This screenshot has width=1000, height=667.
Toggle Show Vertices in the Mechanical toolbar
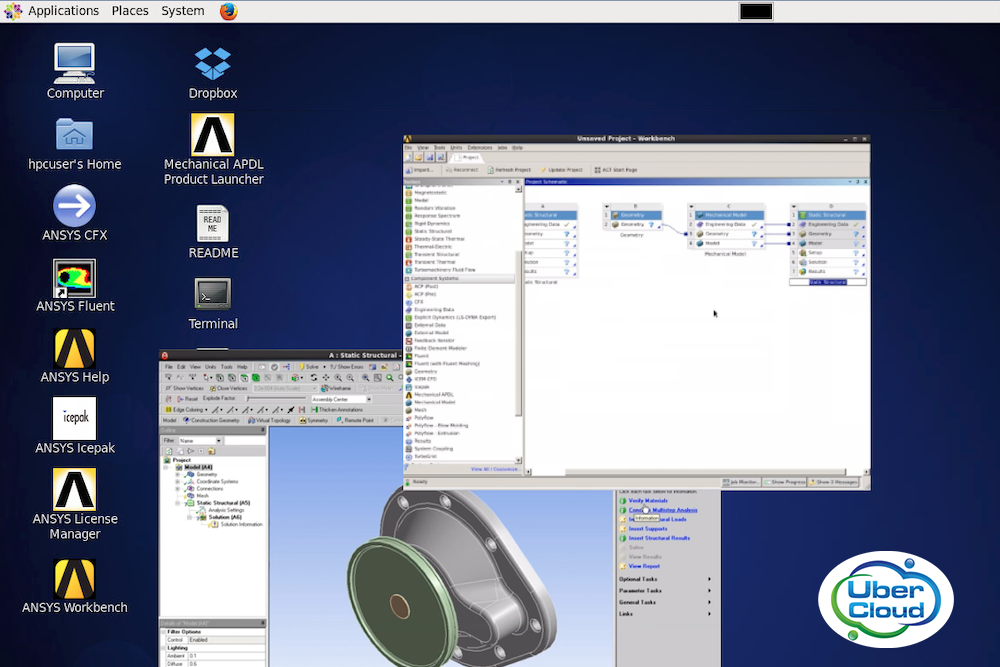coord(184,388)
